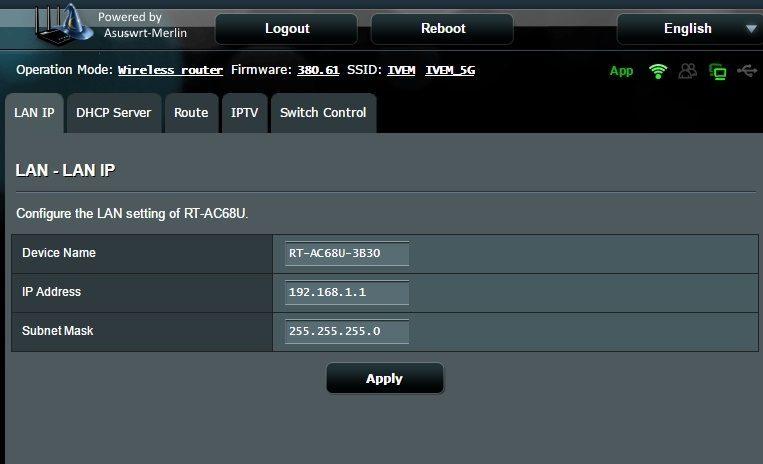Viewport: 763px width, 464px height.
Task: Click the IVEM_5G SSID link
Action: pyautogui.click(x=450, y=71)
